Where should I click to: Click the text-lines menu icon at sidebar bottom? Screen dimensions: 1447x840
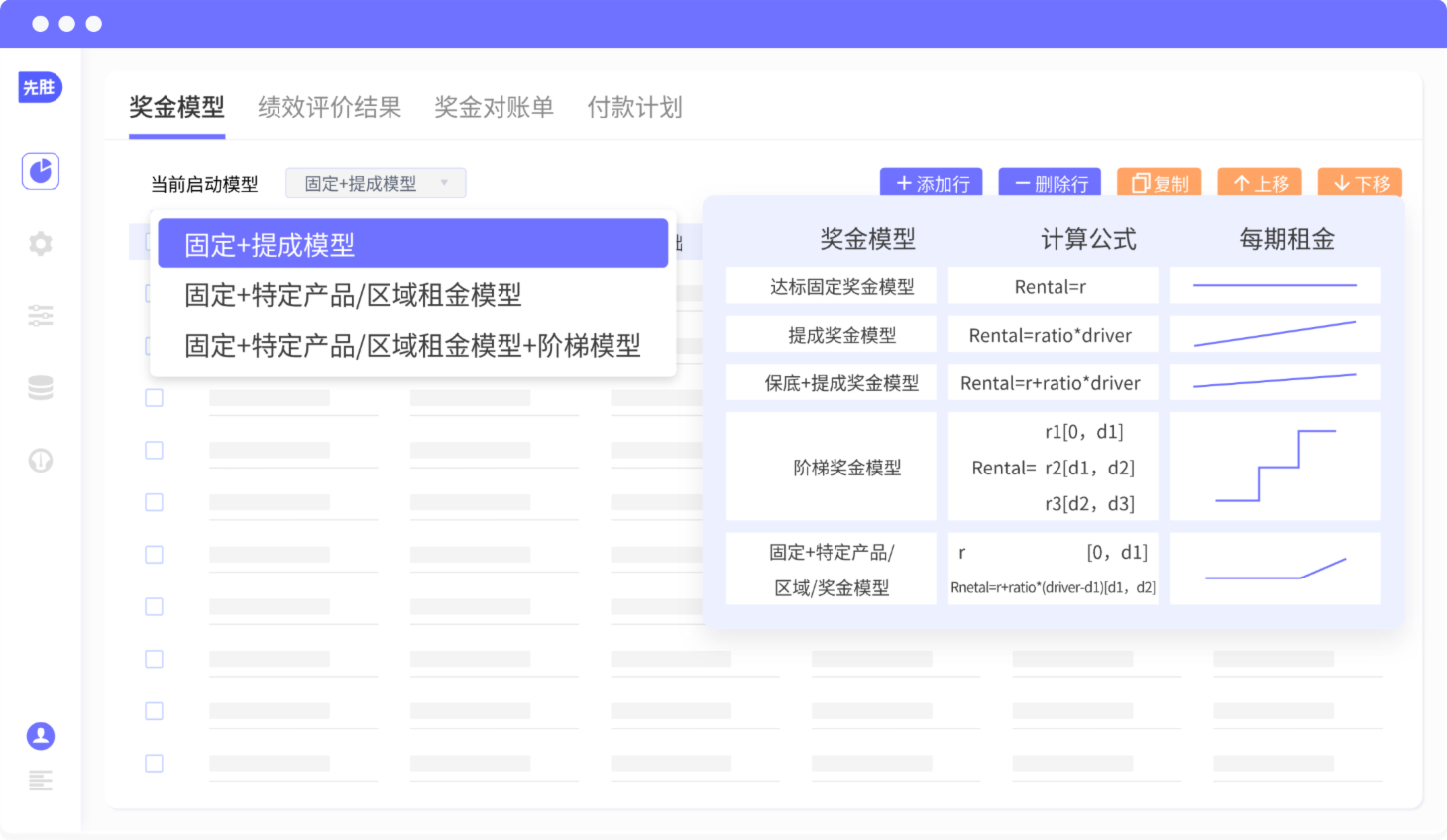(41, 782)
